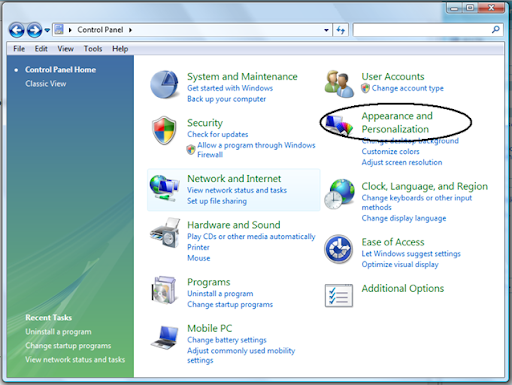
Task: Open the recent pages dropdown arrow
Action: point(47,30)
